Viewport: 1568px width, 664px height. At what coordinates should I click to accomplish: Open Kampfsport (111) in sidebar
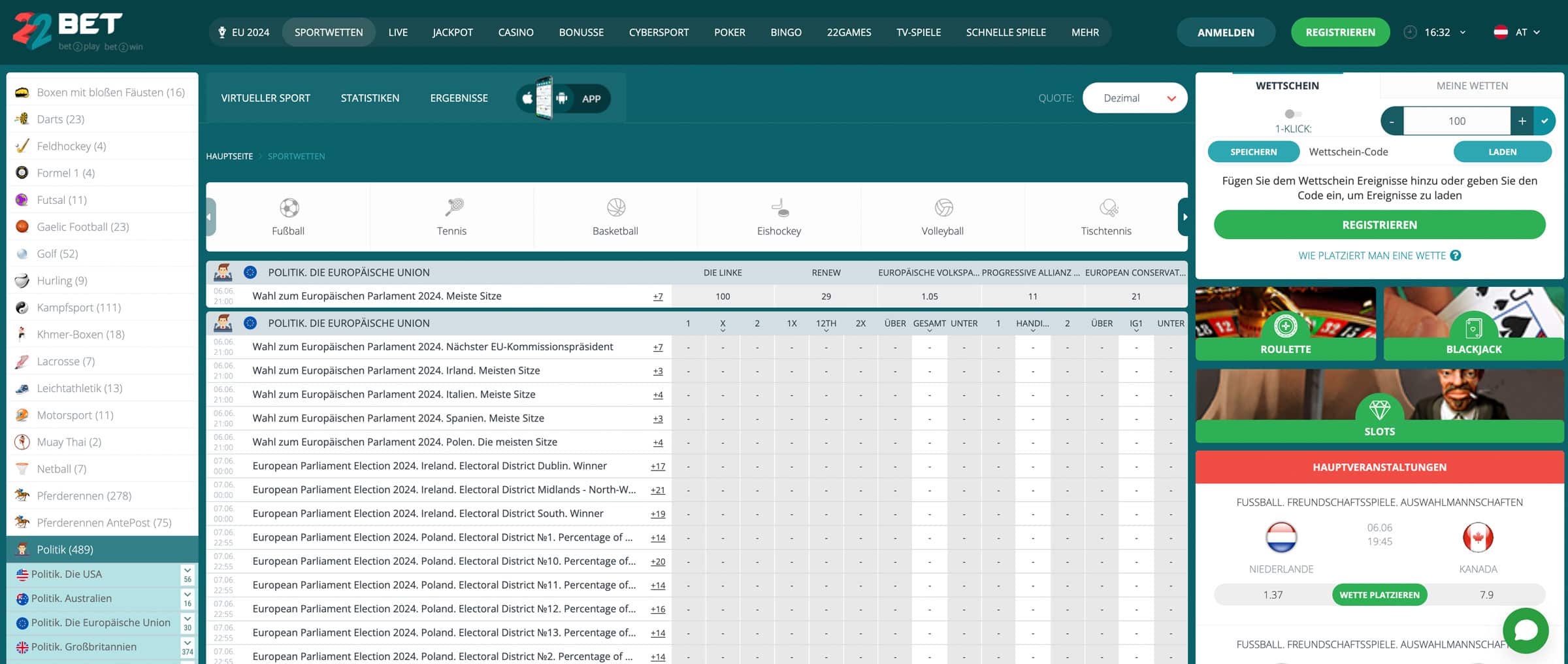[x=102, y=307]
